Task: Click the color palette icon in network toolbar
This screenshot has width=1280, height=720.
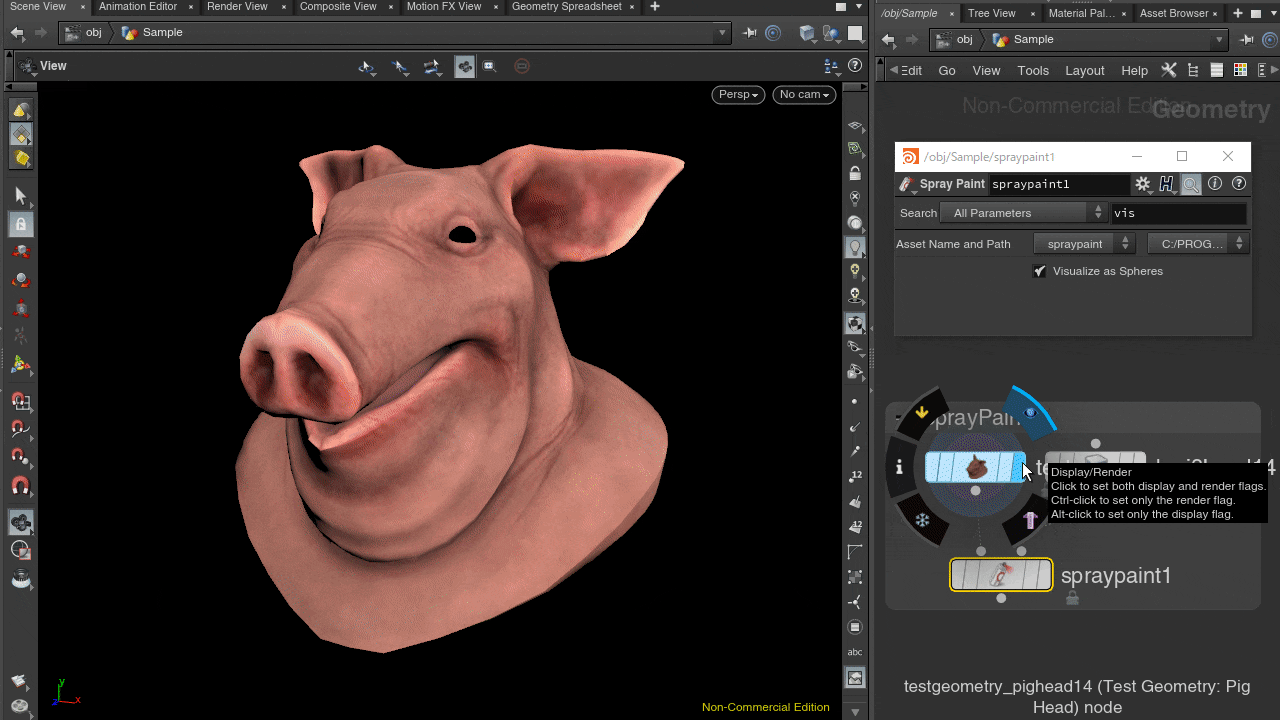Action: (1240, 70)
